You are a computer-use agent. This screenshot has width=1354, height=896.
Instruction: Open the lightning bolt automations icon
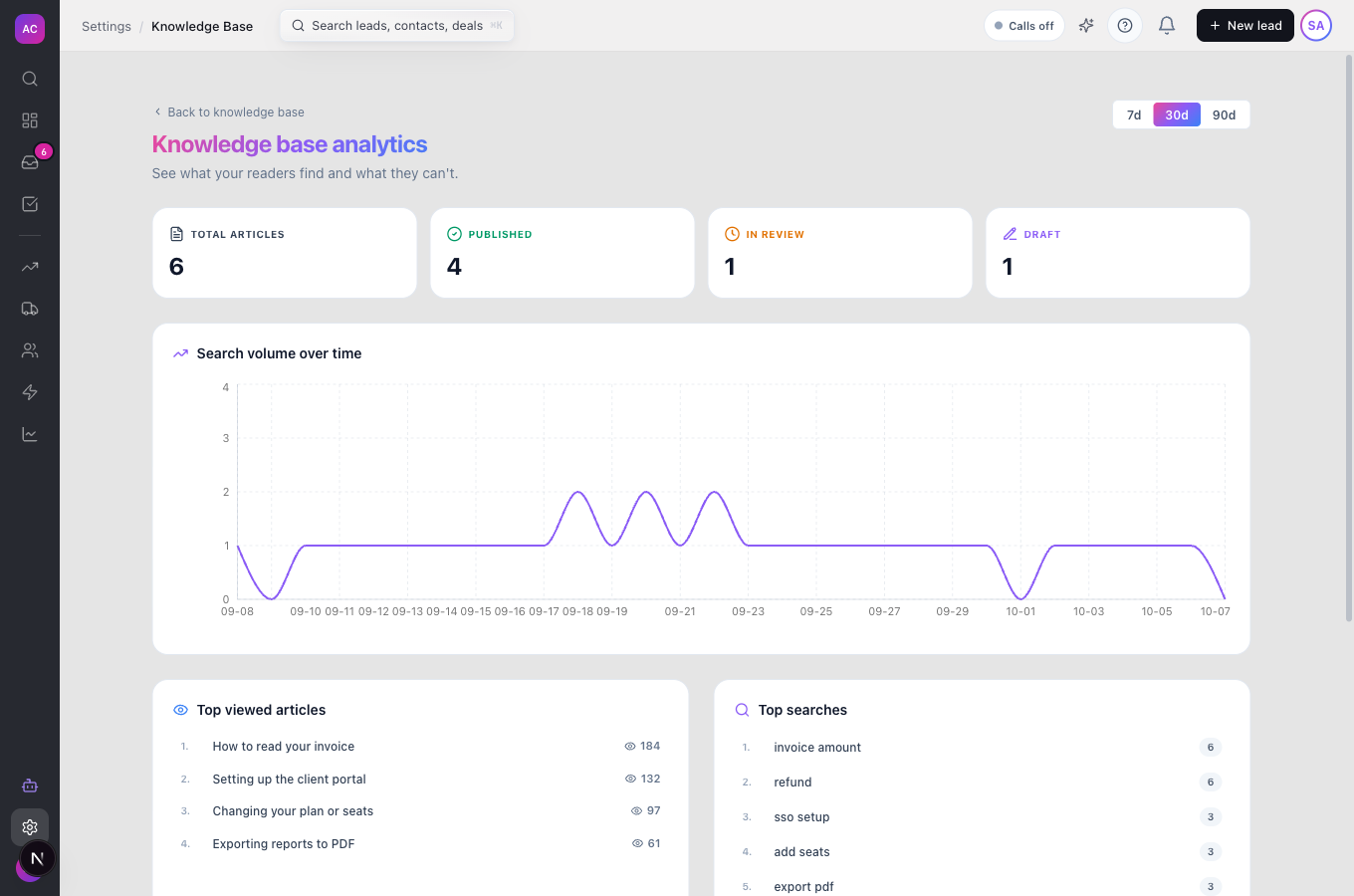click(30, 392)
